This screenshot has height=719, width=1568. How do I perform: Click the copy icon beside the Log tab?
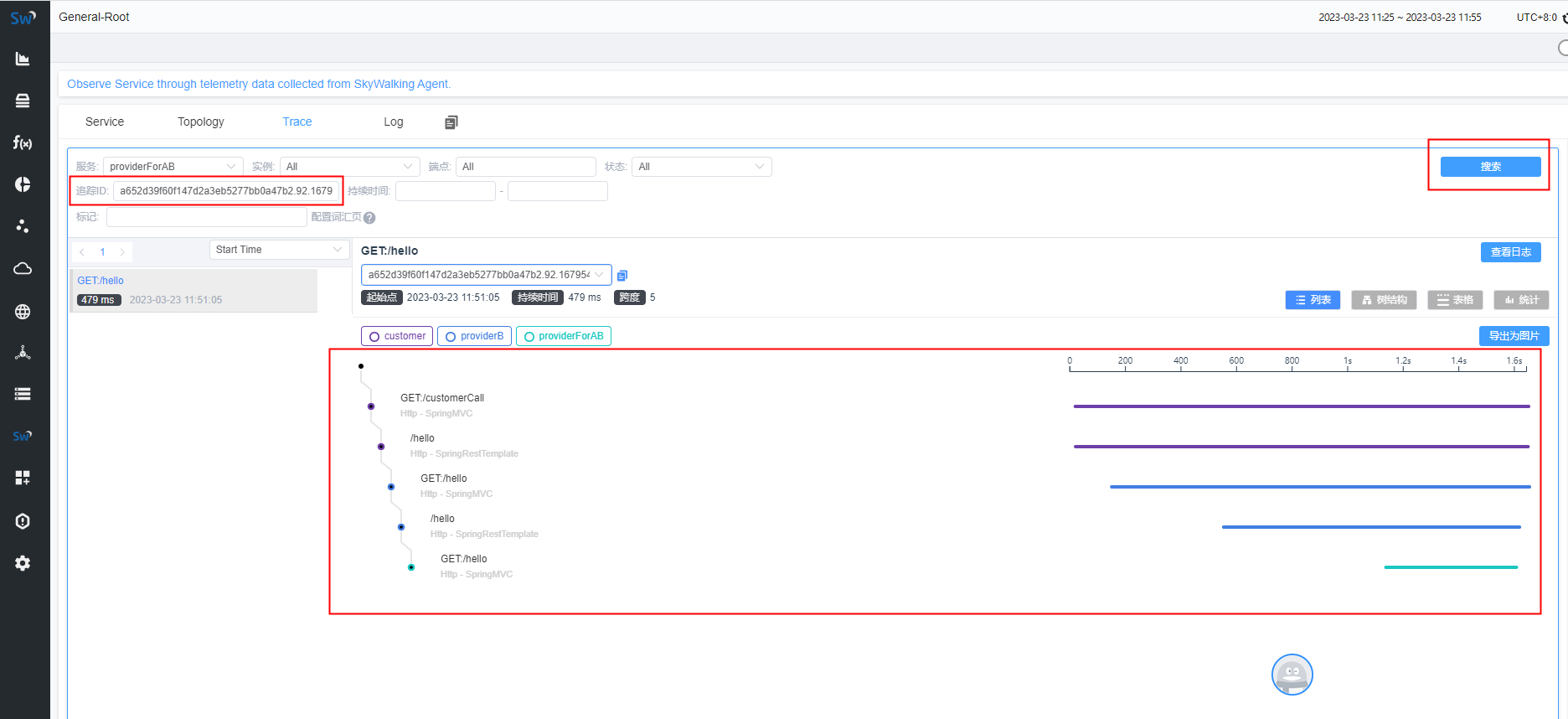click(x=451, y=122)
